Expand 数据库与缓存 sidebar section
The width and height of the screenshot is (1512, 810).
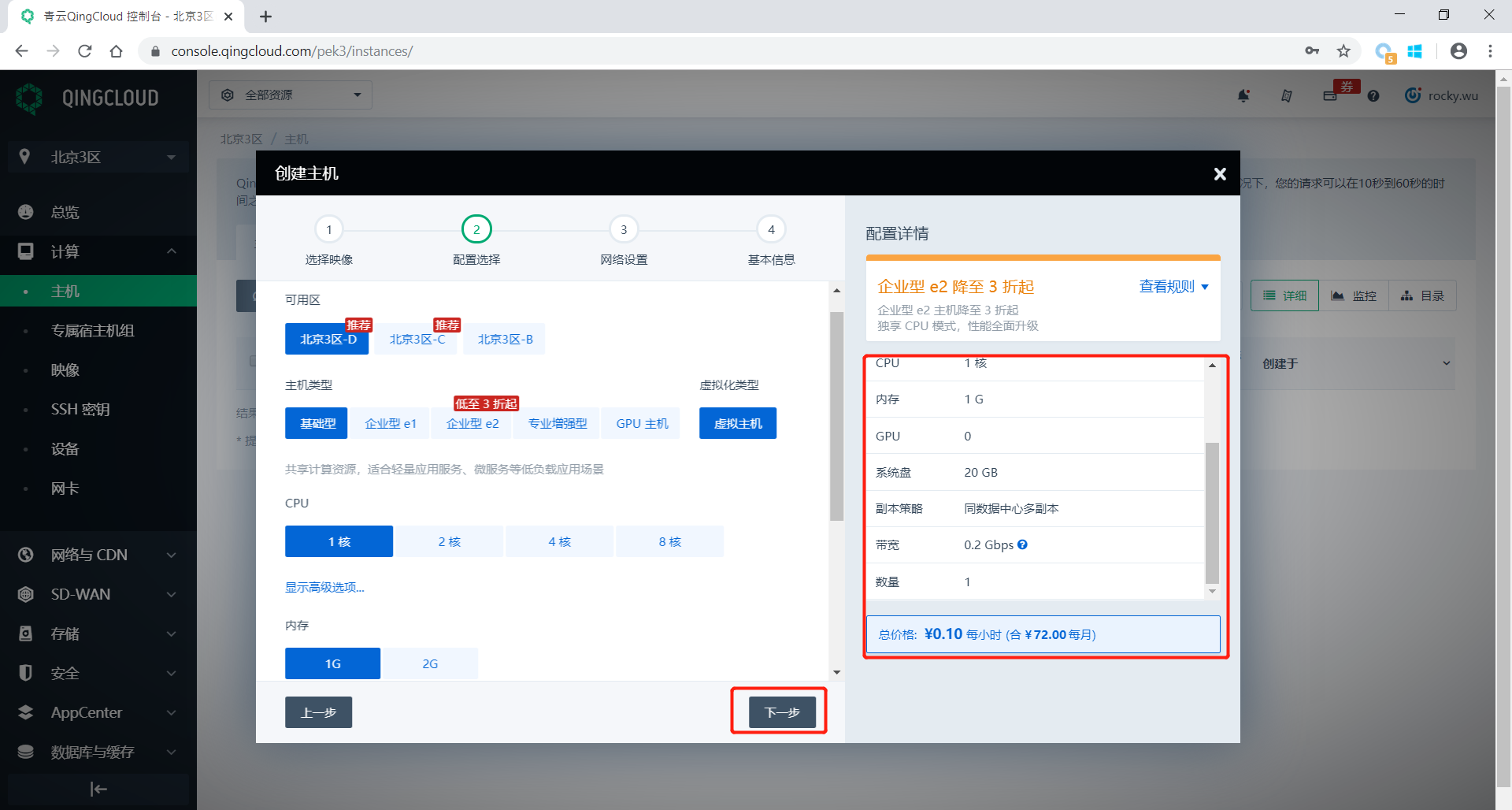coord(98,752)
